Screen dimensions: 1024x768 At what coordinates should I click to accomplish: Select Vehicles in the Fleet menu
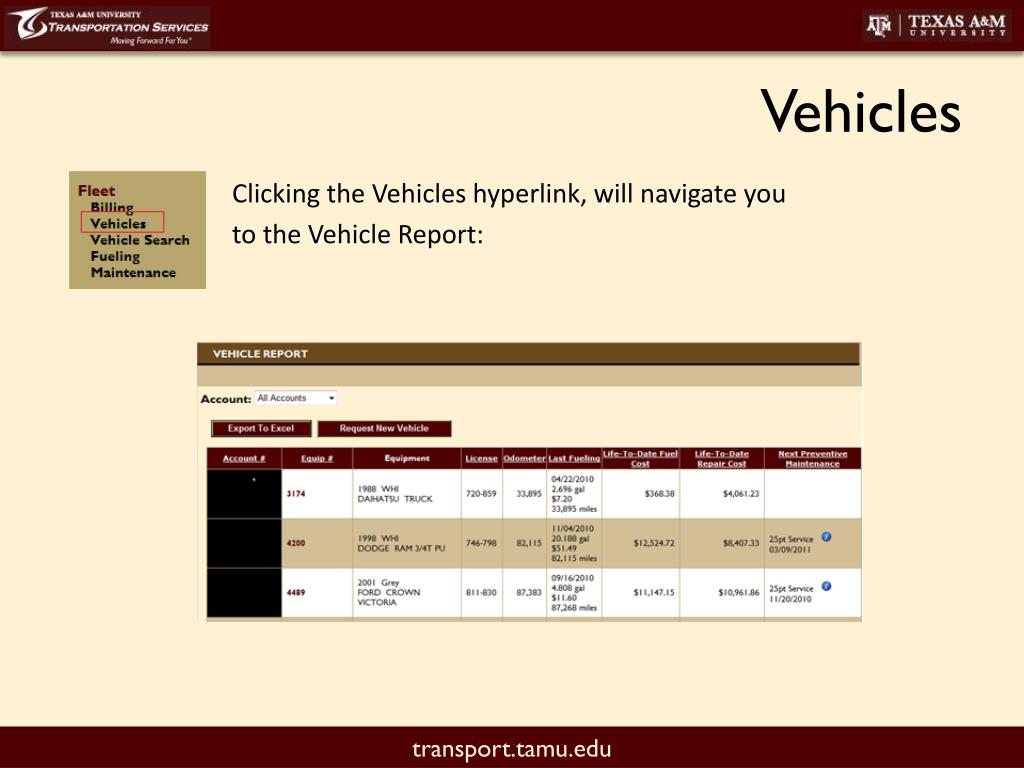tap(118, 223)
